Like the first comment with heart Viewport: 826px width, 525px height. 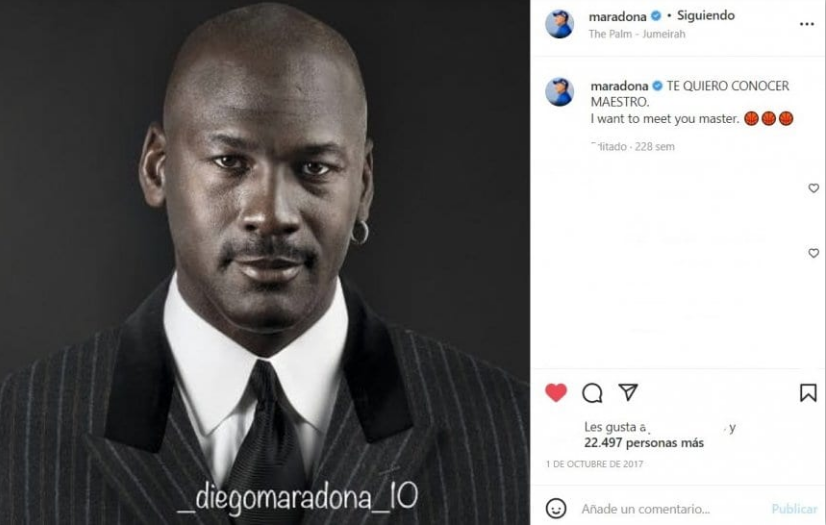pos(813,188)
